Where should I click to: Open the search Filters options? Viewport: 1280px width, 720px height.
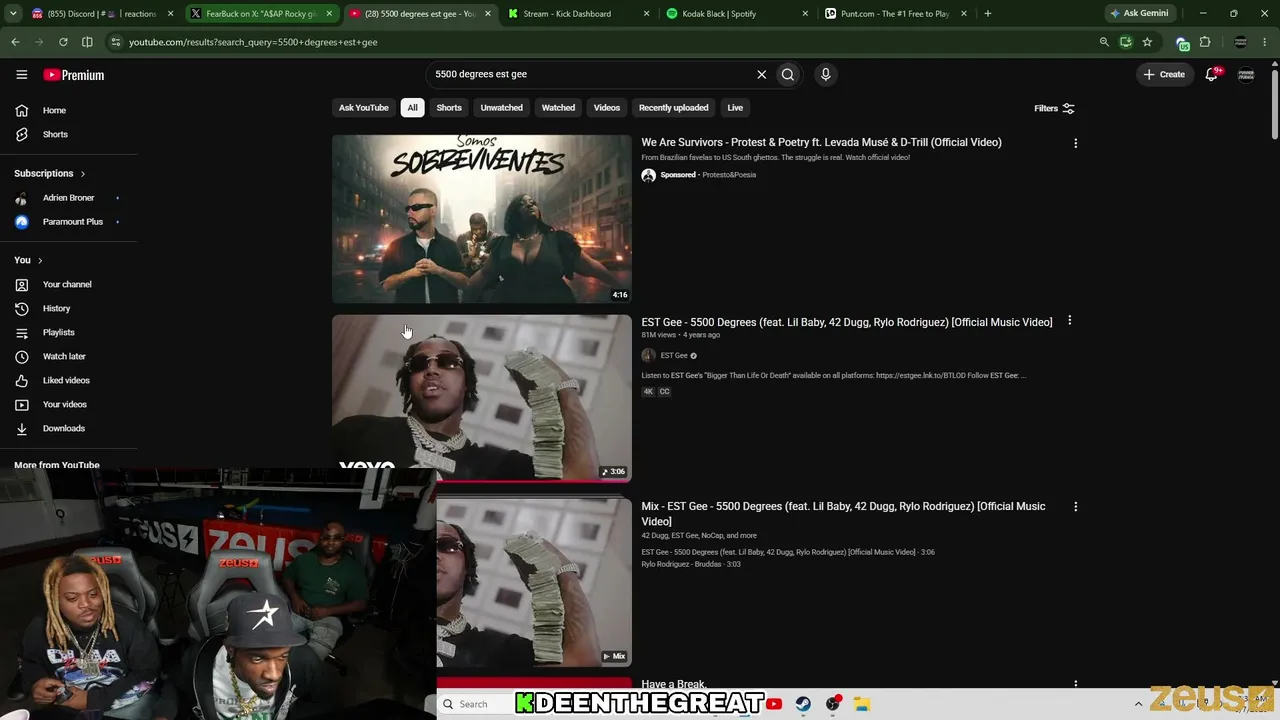pyautogui.click(x=1054, y=108)
